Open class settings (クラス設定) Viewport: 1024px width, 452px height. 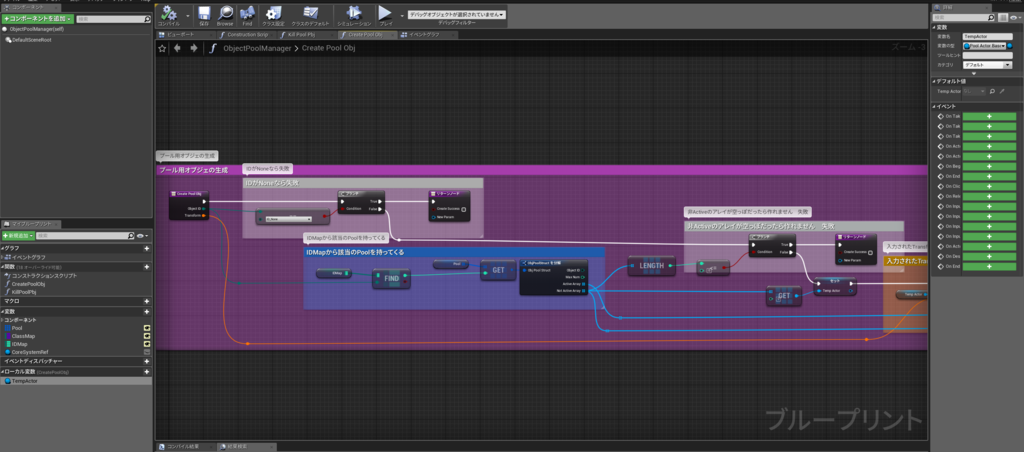tap(274, 15)
